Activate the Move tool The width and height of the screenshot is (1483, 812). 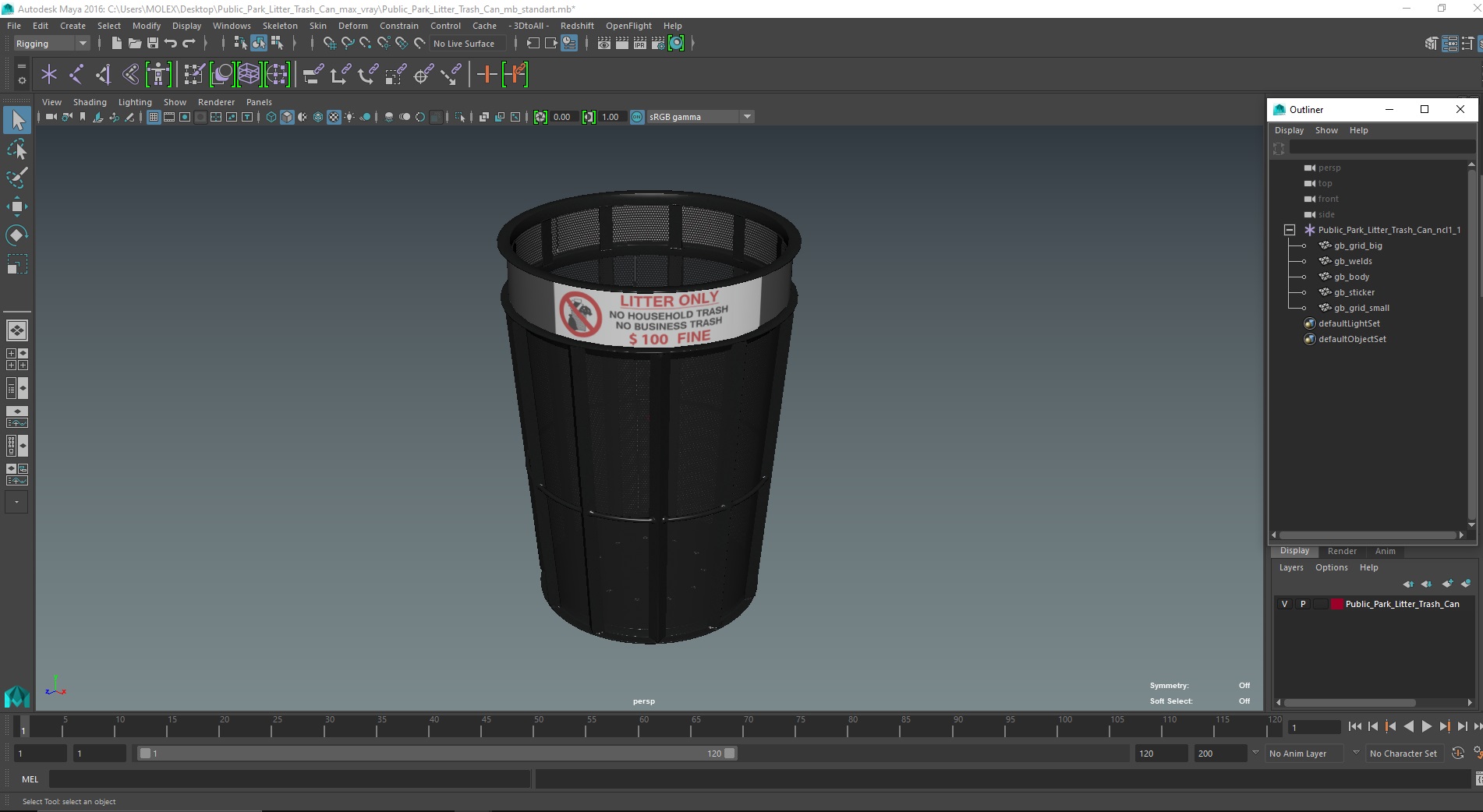17,207
